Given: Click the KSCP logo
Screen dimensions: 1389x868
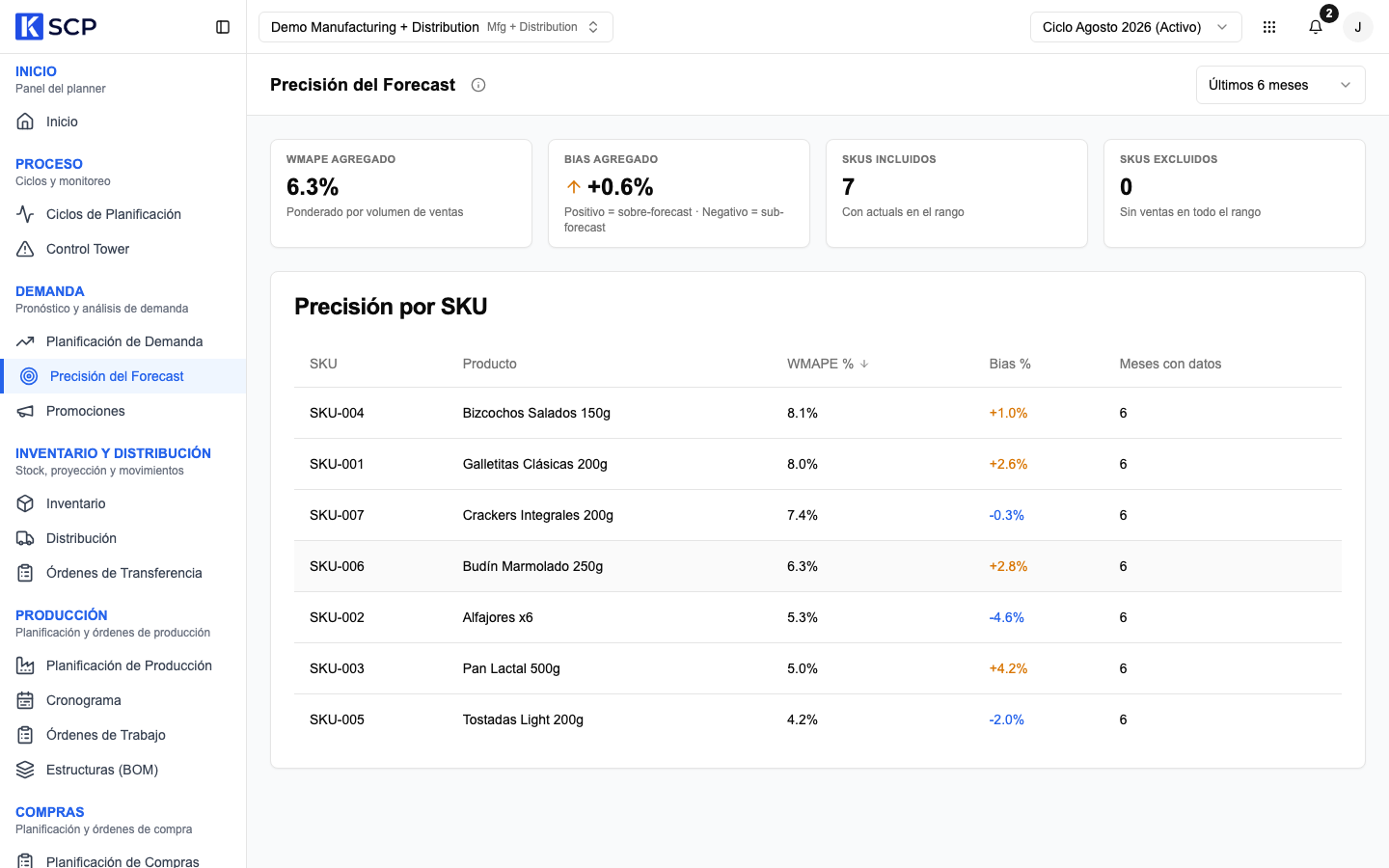Looking at the screenshot, I should pos(56,26).
